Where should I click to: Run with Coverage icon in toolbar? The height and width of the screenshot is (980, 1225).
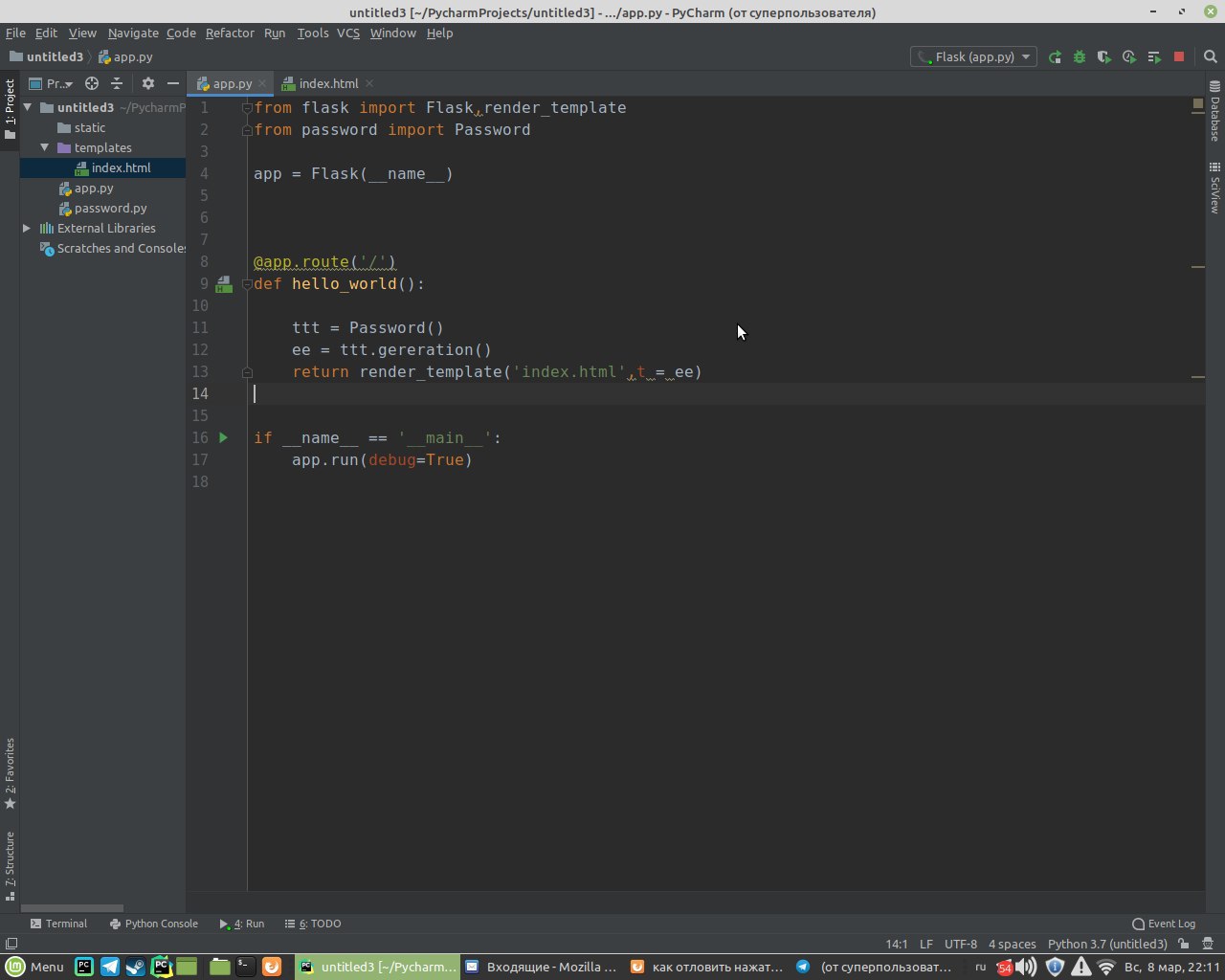(1104, 57)
